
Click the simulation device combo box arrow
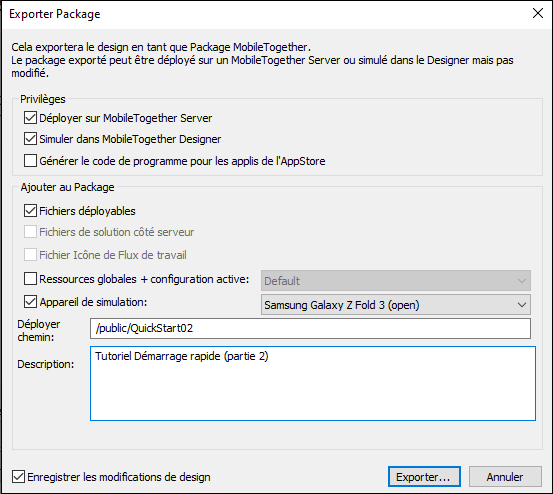pos(522,305)
